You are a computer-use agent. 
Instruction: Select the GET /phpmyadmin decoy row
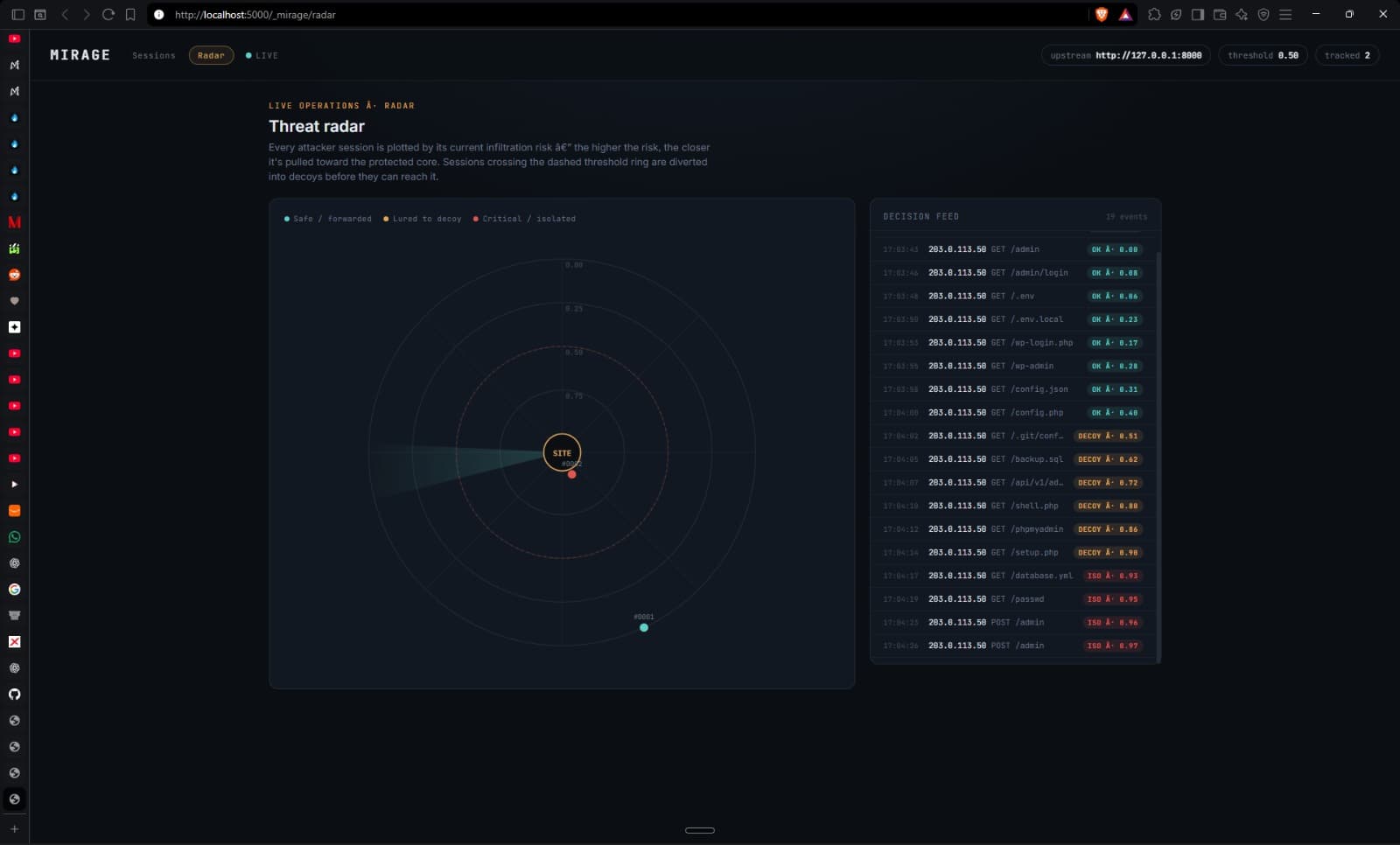[x=1013, y=529]
